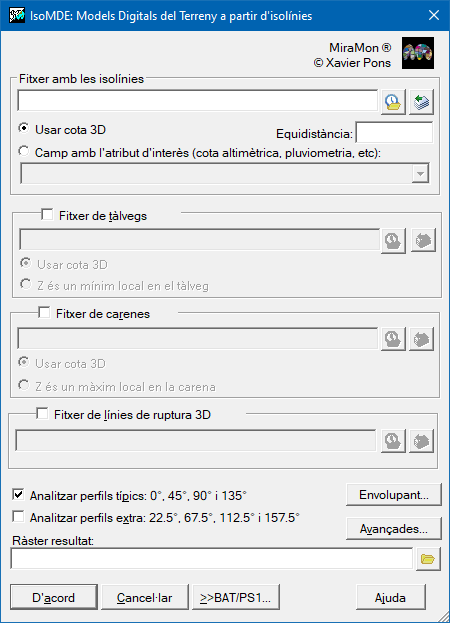Click recent files icon for línies de ruptura

click(x=393, y=441)
